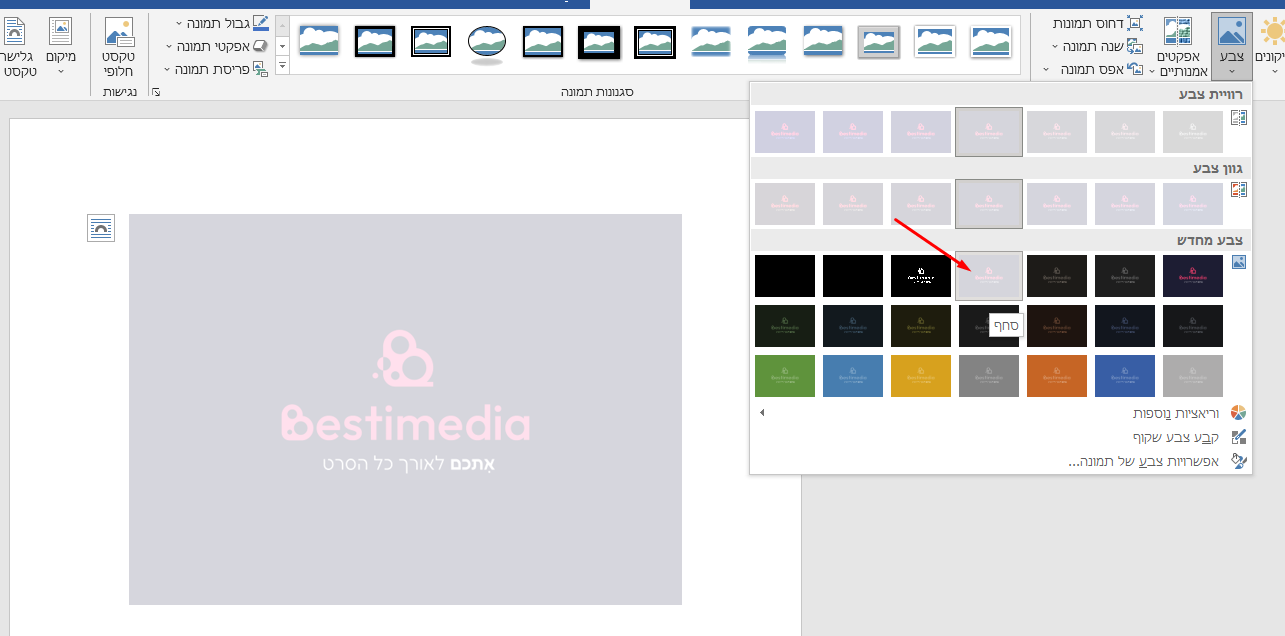1285x636 pixels.
Task: Choose the orange recolor swatch
Action: (1057, 376)
